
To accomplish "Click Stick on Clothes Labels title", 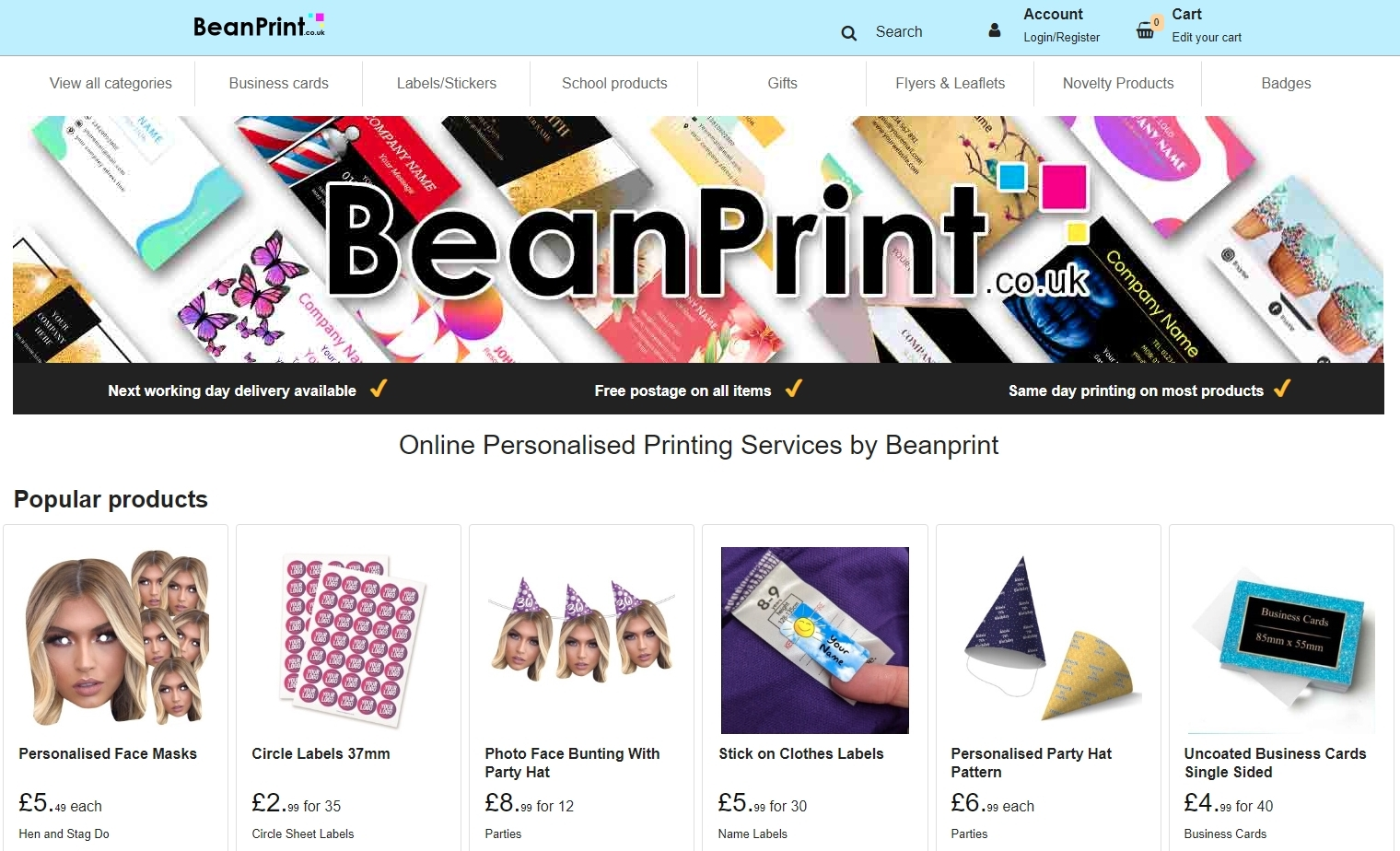I will click(x=800, y=753).
